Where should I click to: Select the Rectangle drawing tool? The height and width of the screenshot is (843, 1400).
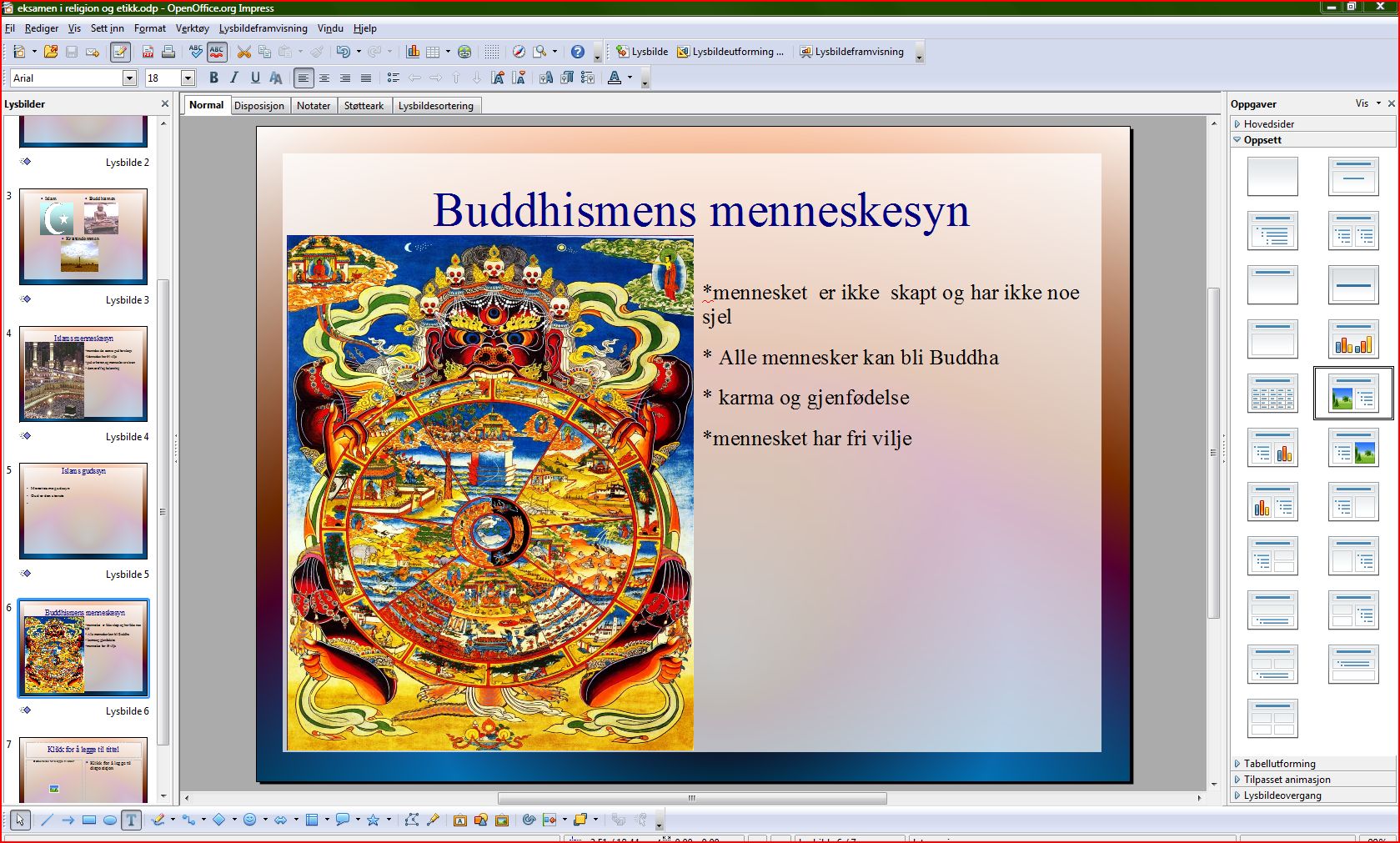coord(89,820)
